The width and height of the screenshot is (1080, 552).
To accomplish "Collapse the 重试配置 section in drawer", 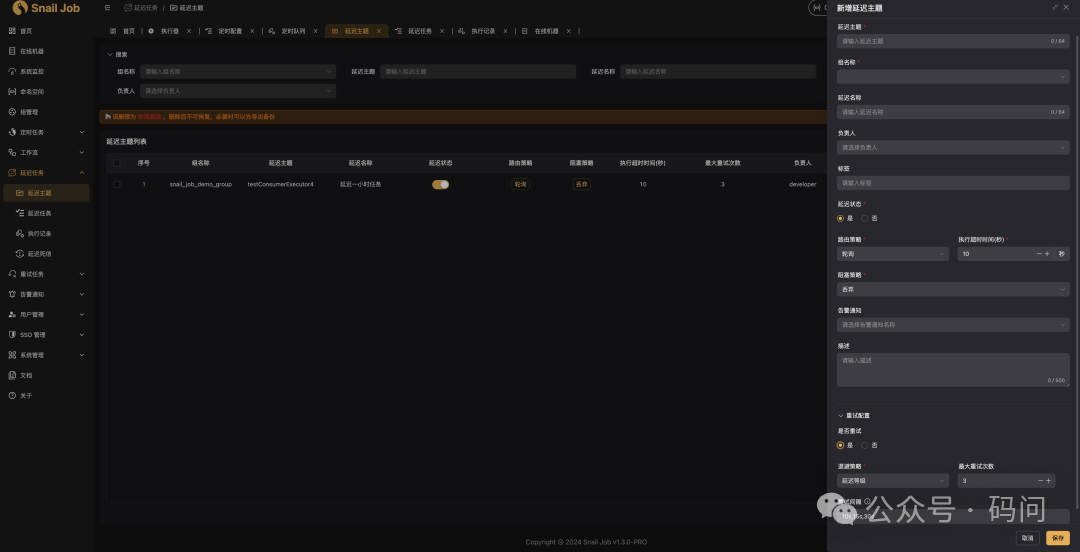I will (x=853, y=416).
